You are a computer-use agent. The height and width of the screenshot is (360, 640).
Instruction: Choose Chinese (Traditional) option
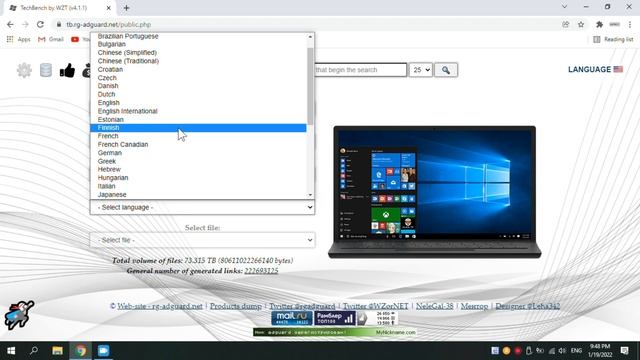click(x=198, y=61)
